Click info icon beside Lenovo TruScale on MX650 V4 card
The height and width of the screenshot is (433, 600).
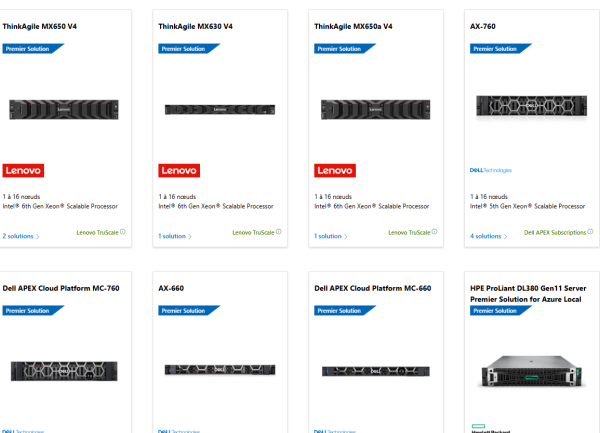click(x=122, y=232)
